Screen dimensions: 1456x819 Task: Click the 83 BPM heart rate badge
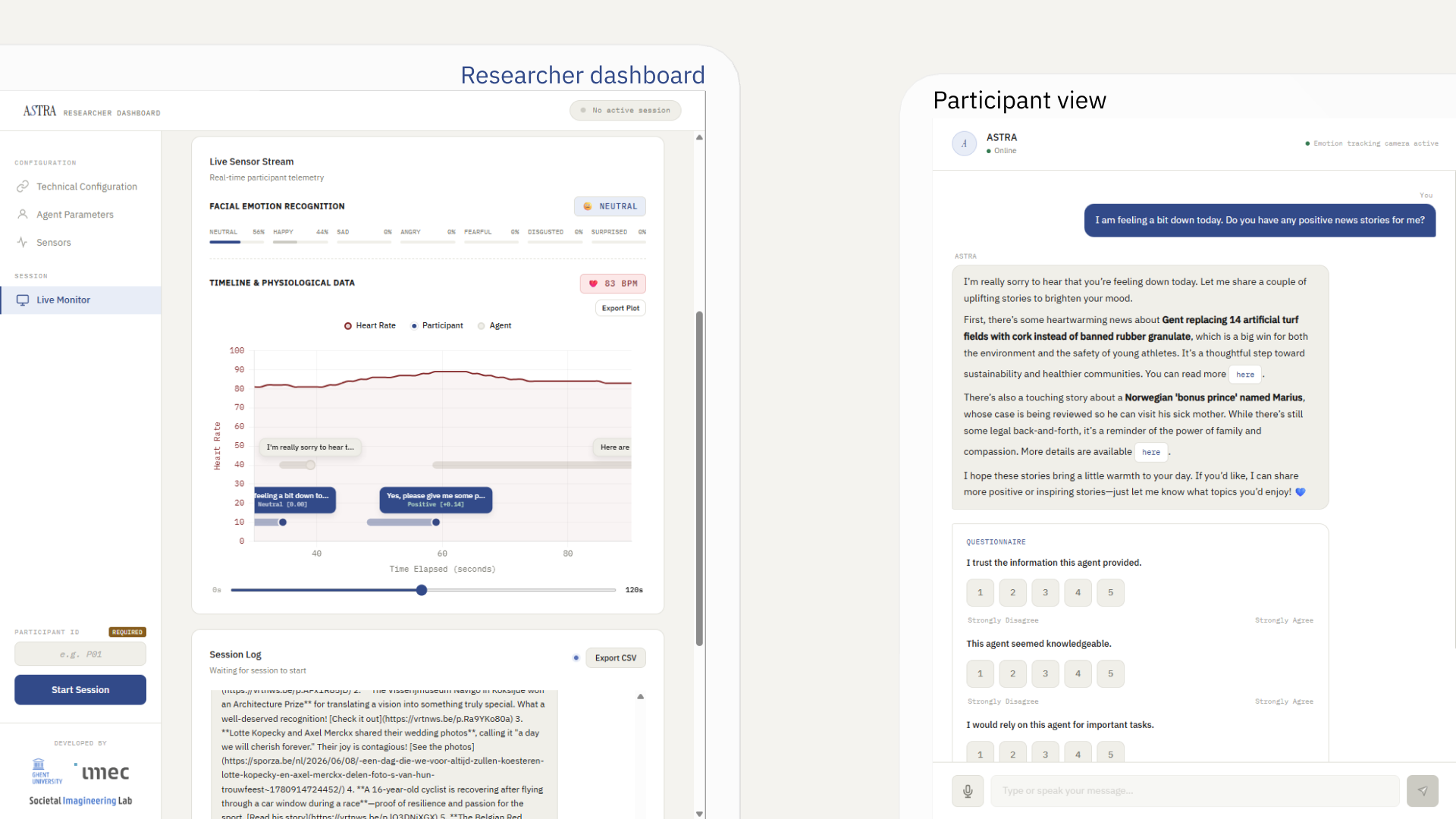pyautogui.click(x=613, y=284)
